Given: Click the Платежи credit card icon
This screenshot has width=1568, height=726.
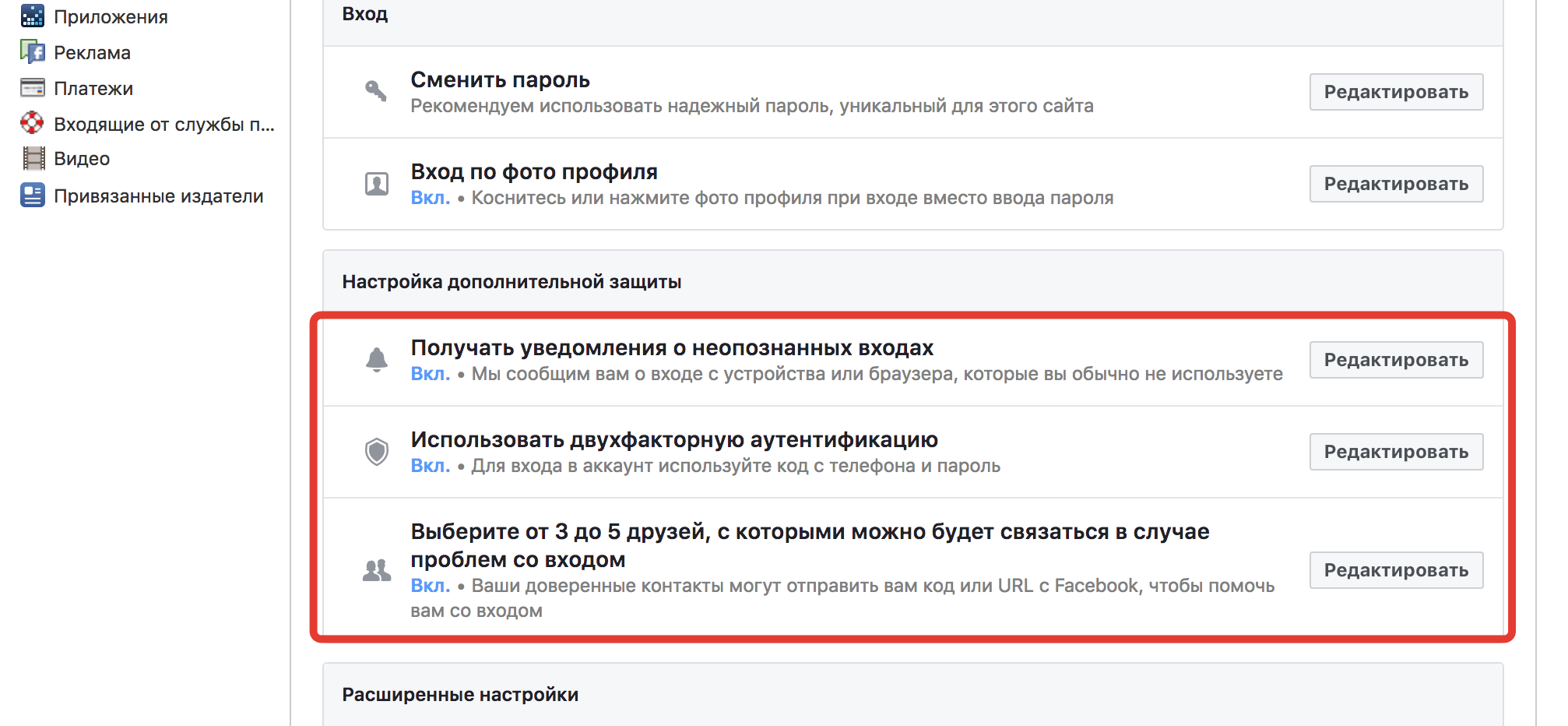Looking at the screenshot, I should click(x=33, y=88).
